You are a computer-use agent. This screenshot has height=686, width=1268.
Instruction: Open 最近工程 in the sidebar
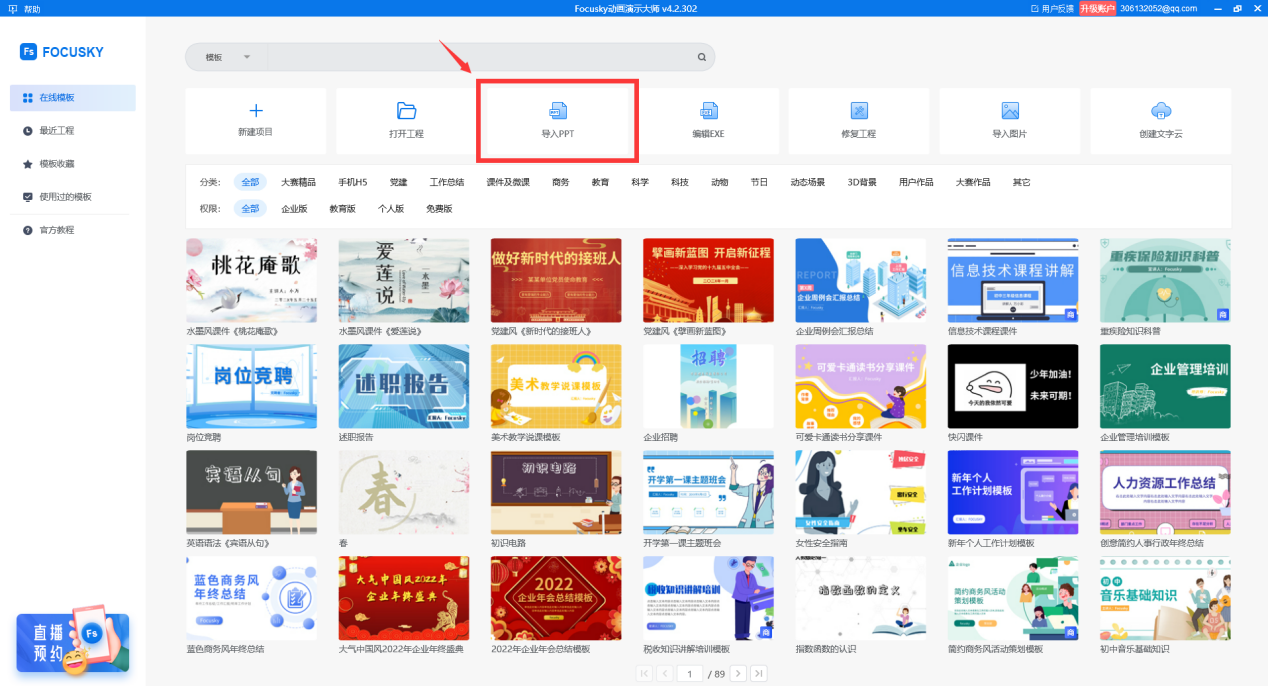click(56, 131)
